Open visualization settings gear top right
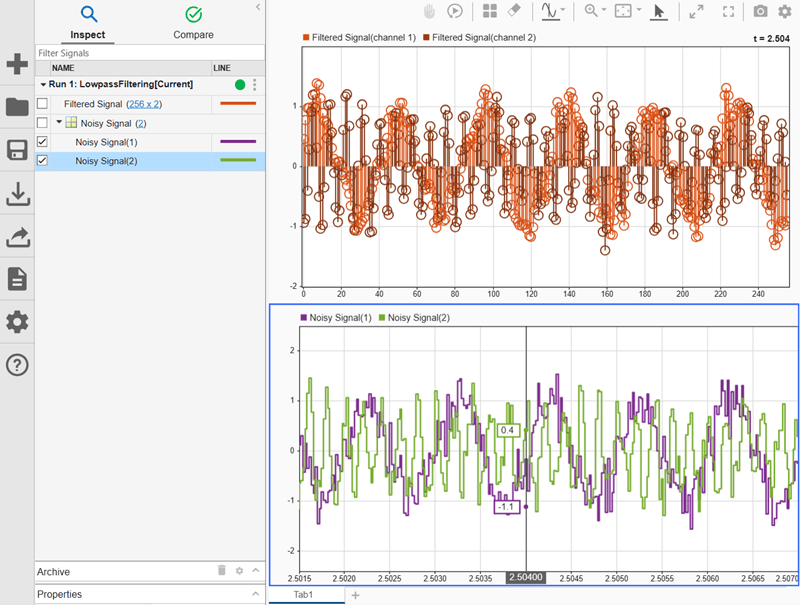Viewport: 800px width, 605px height. 785,11
